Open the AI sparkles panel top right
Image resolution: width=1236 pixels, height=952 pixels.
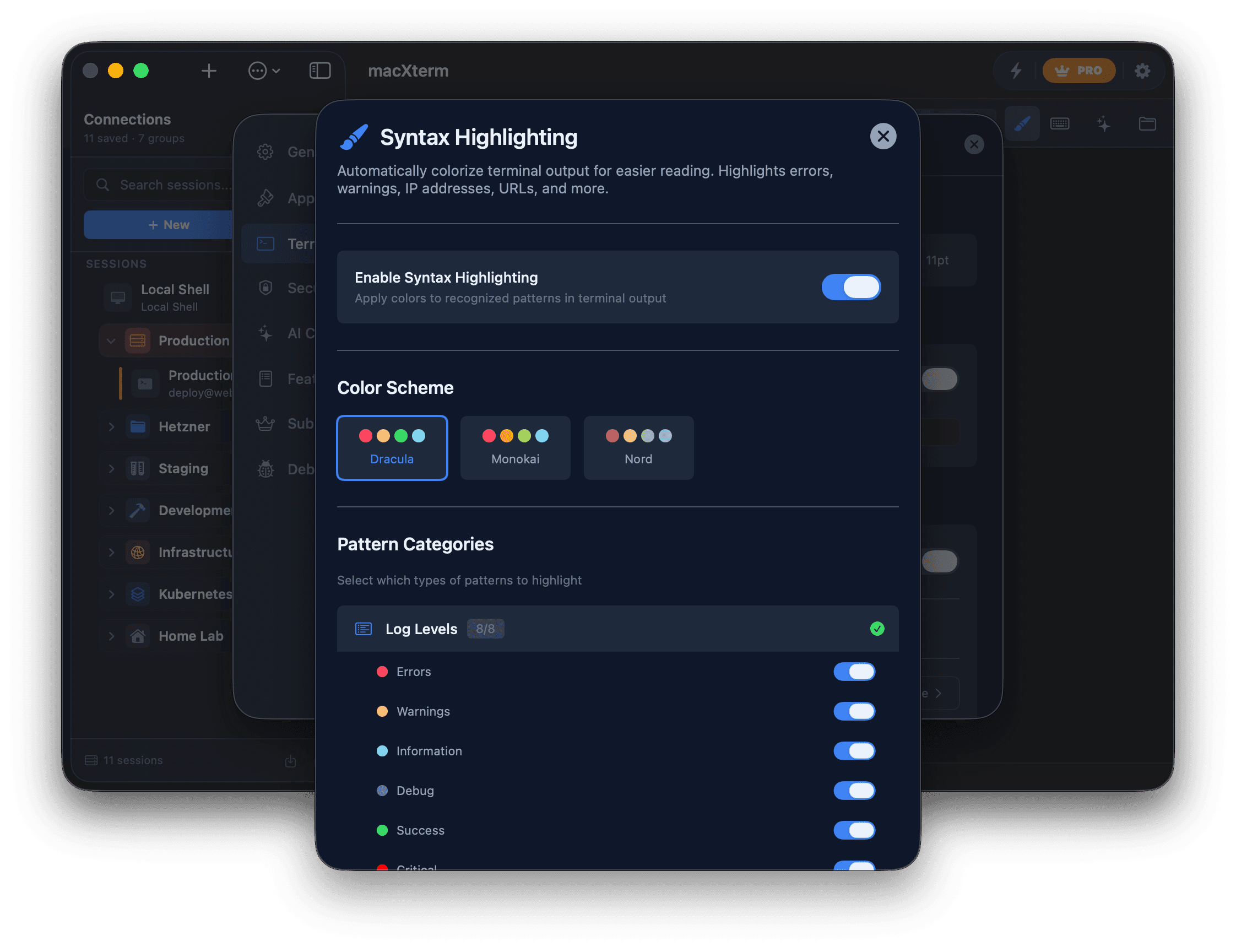tap(1104, 124)
